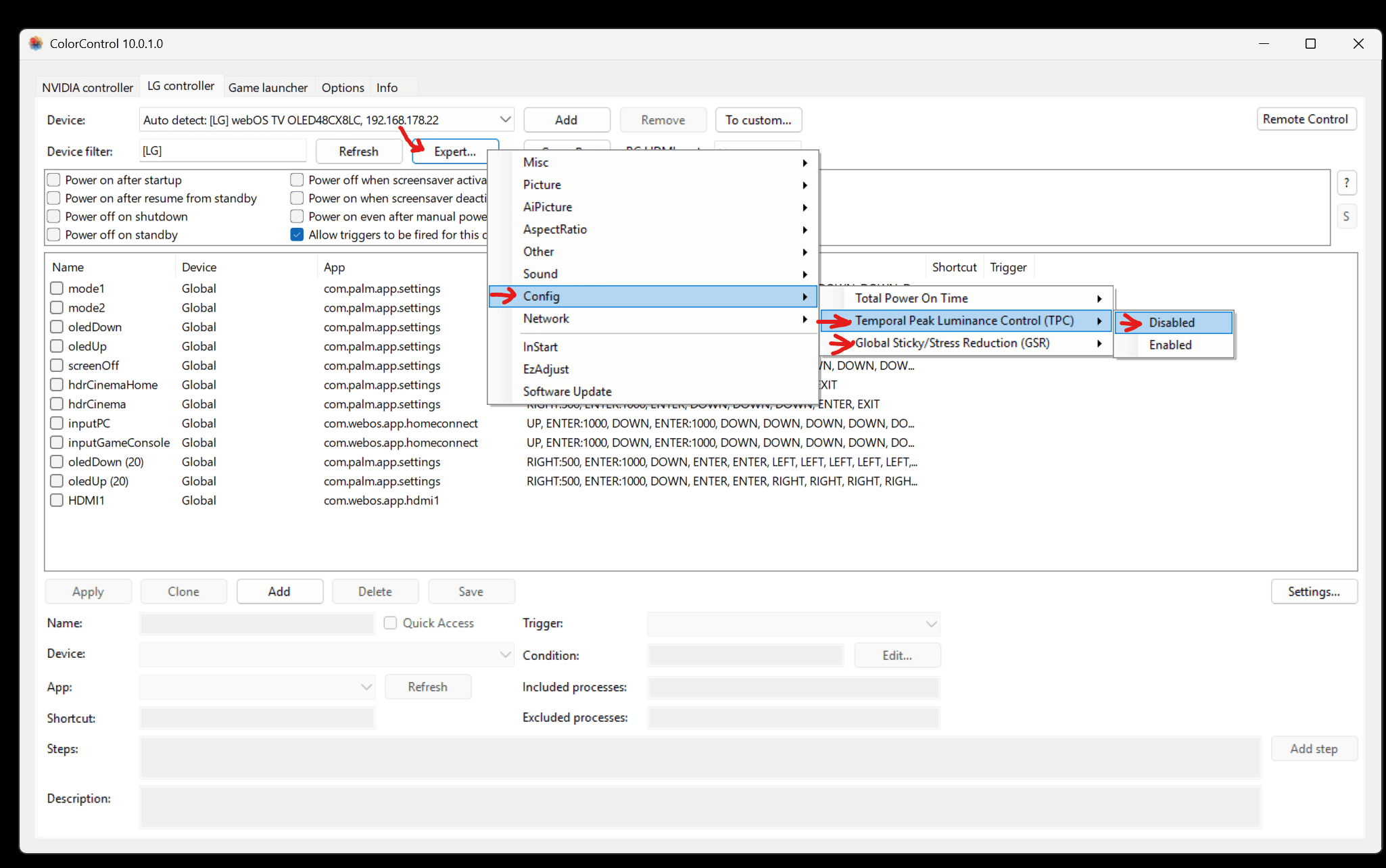Select Disabled for TPC
This screenshot has width=1386, height=868.
(x=1174, y=322)
